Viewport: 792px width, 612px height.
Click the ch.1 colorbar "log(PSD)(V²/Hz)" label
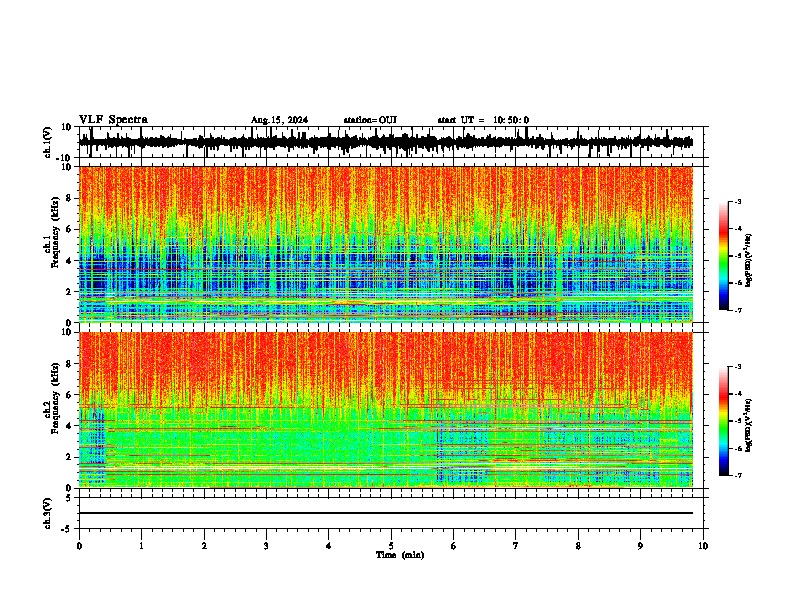click(x=749, y=261)
